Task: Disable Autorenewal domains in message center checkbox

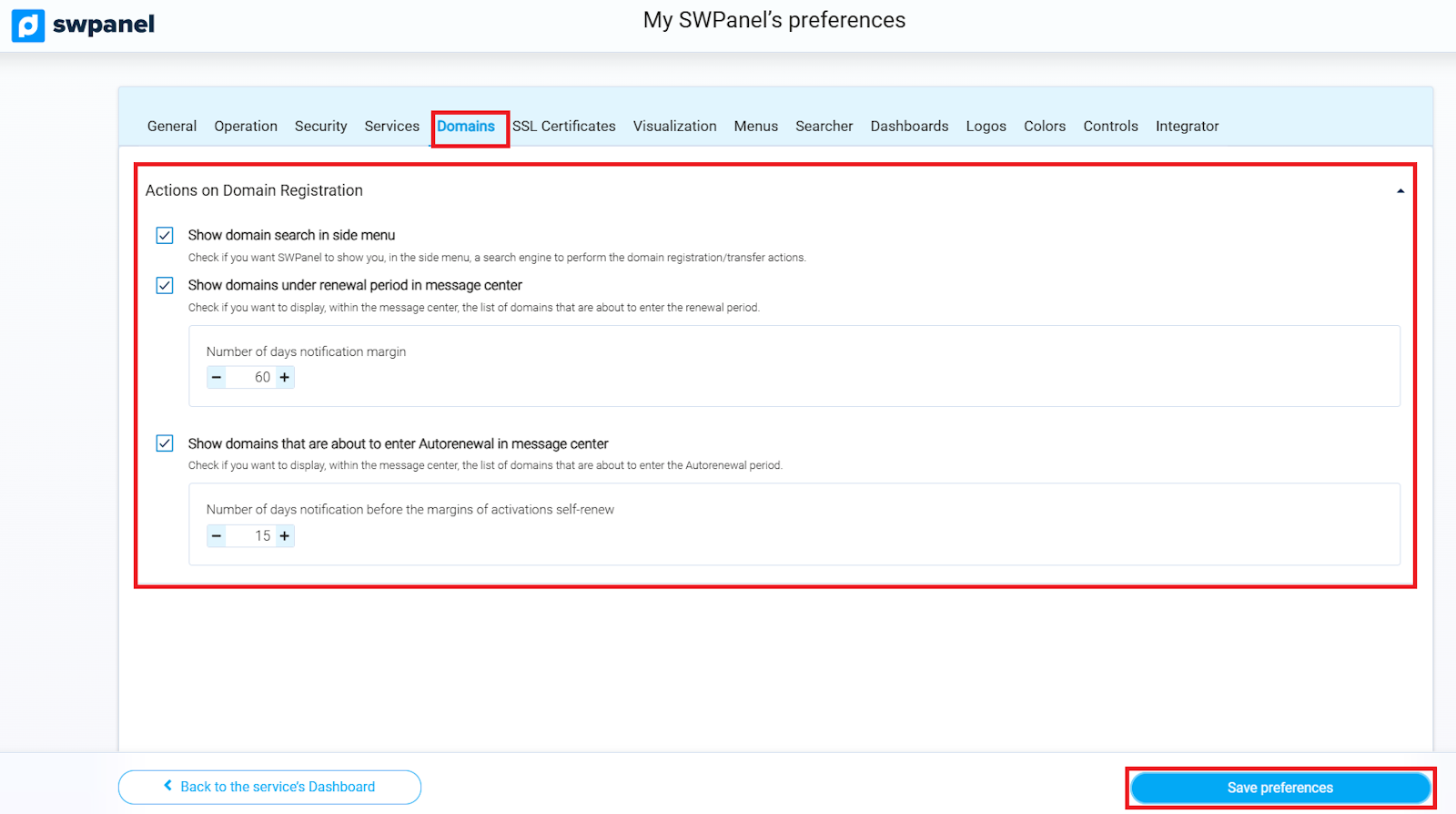Action: click(165, 443)
